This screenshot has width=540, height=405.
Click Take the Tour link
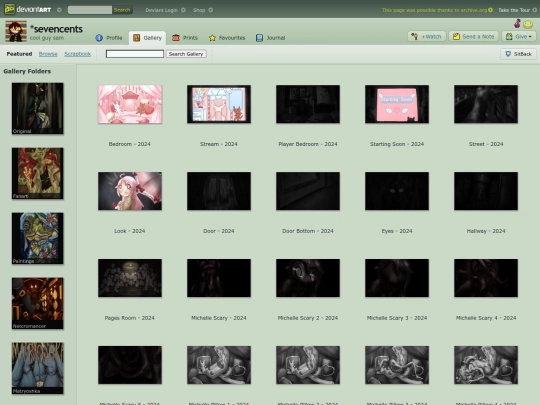point(514,10)
